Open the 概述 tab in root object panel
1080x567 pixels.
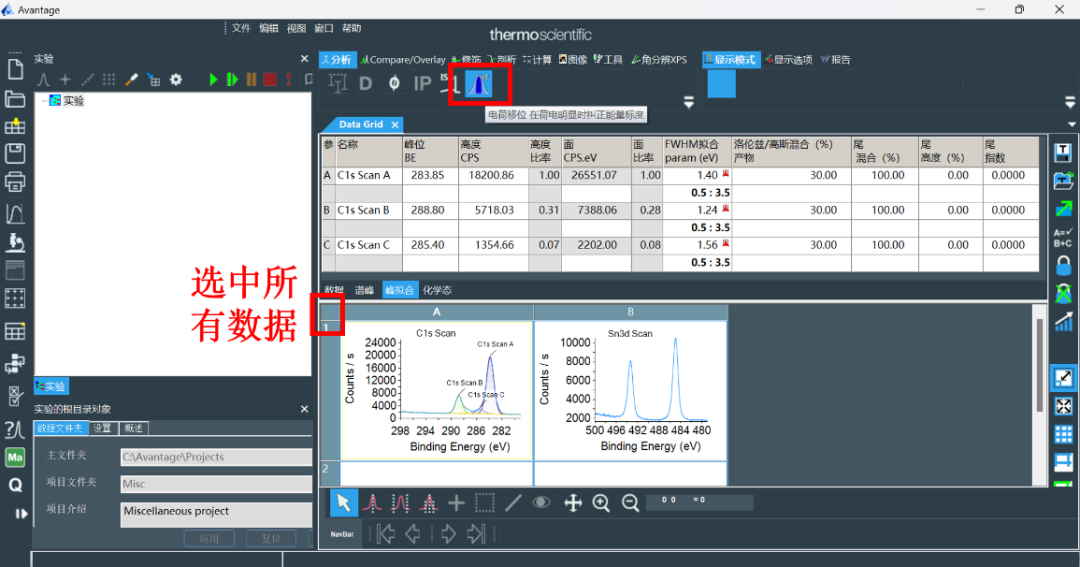133,428
